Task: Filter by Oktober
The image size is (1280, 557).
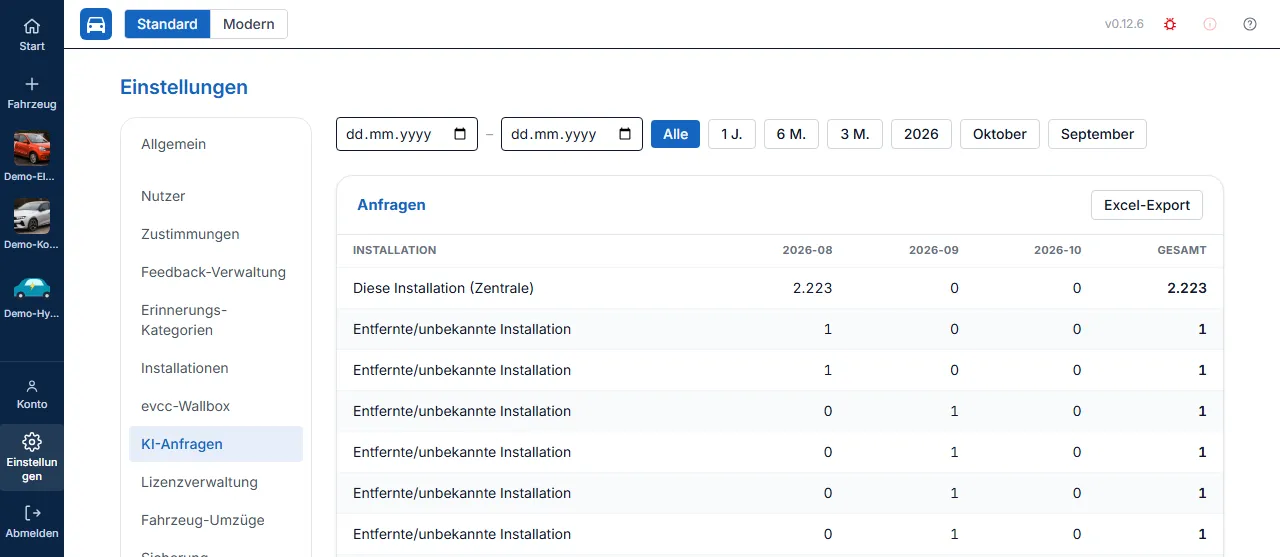Action: (x=1000, y=134)
